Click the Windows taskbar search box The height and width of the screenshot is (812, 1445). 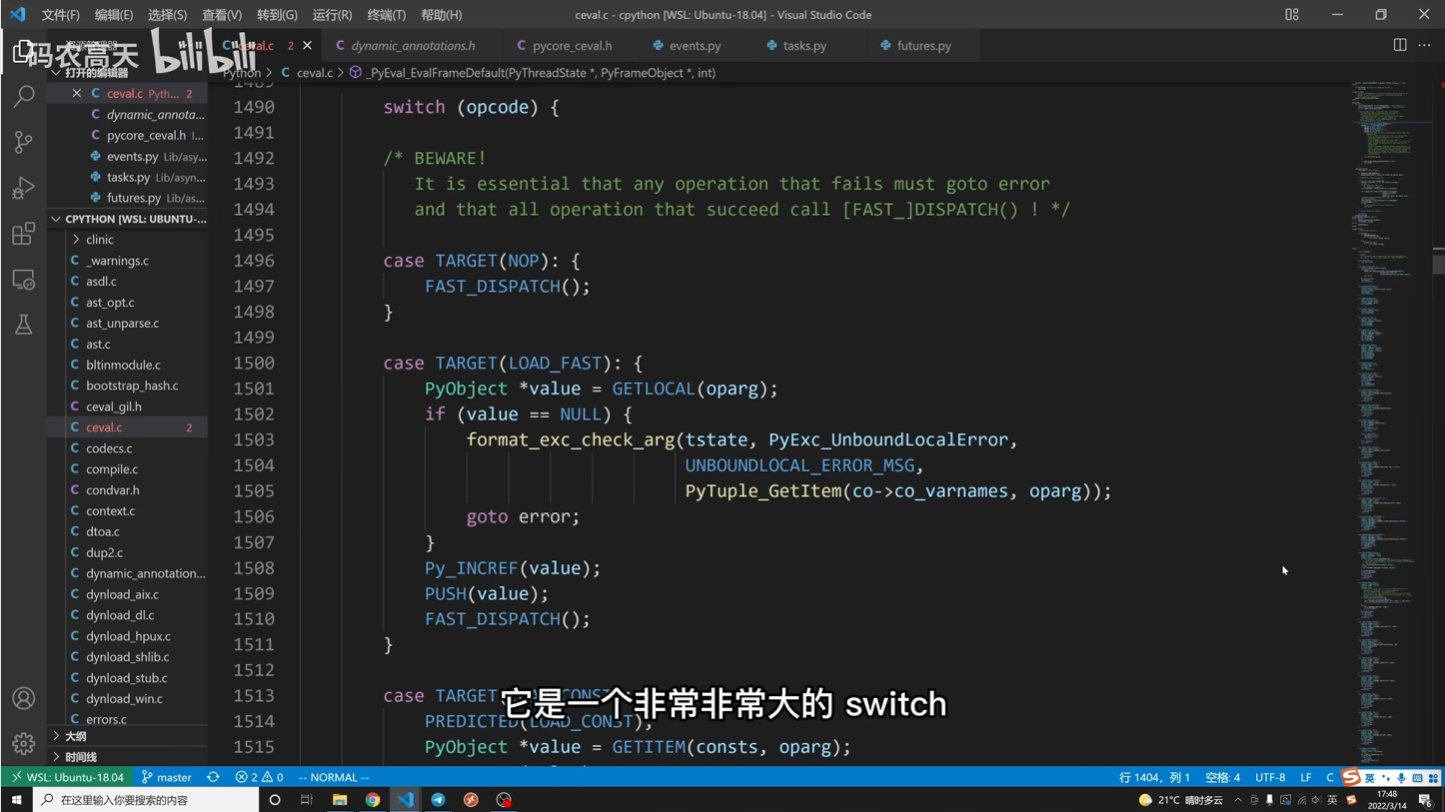146,800
